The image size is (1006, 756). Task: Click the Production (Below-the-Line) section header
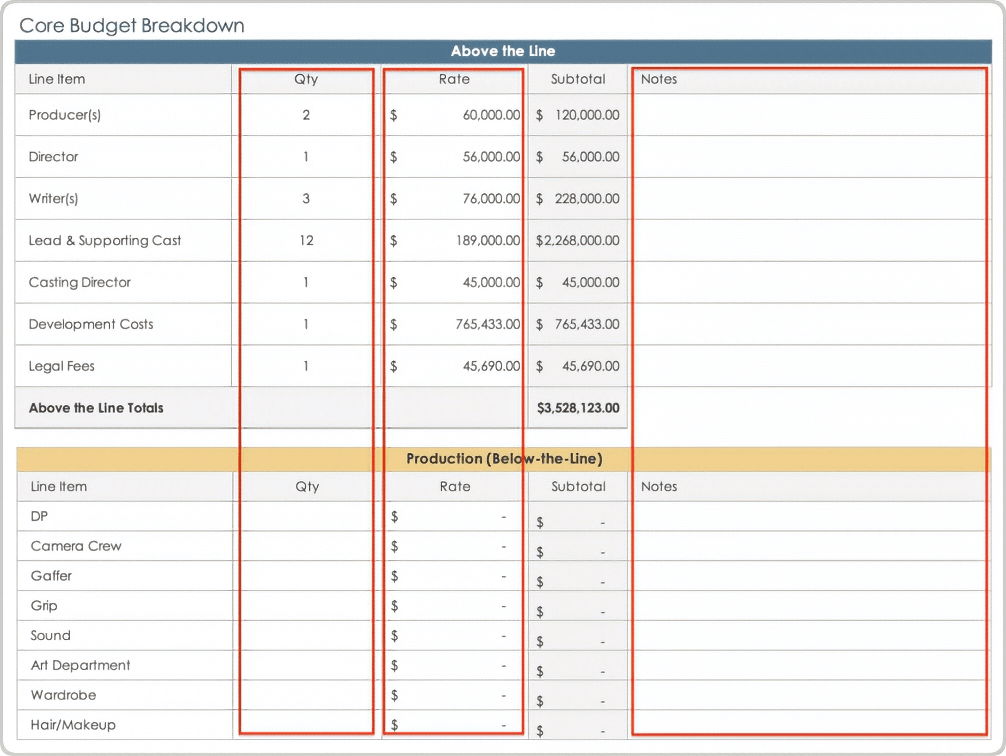pos(503,459)
